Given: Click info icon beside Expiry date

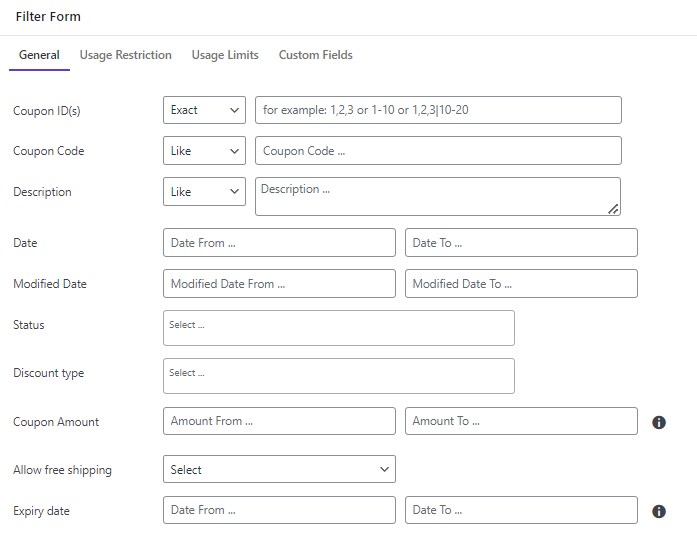Looking at the screenshot, I should click(x=659, y=511).
